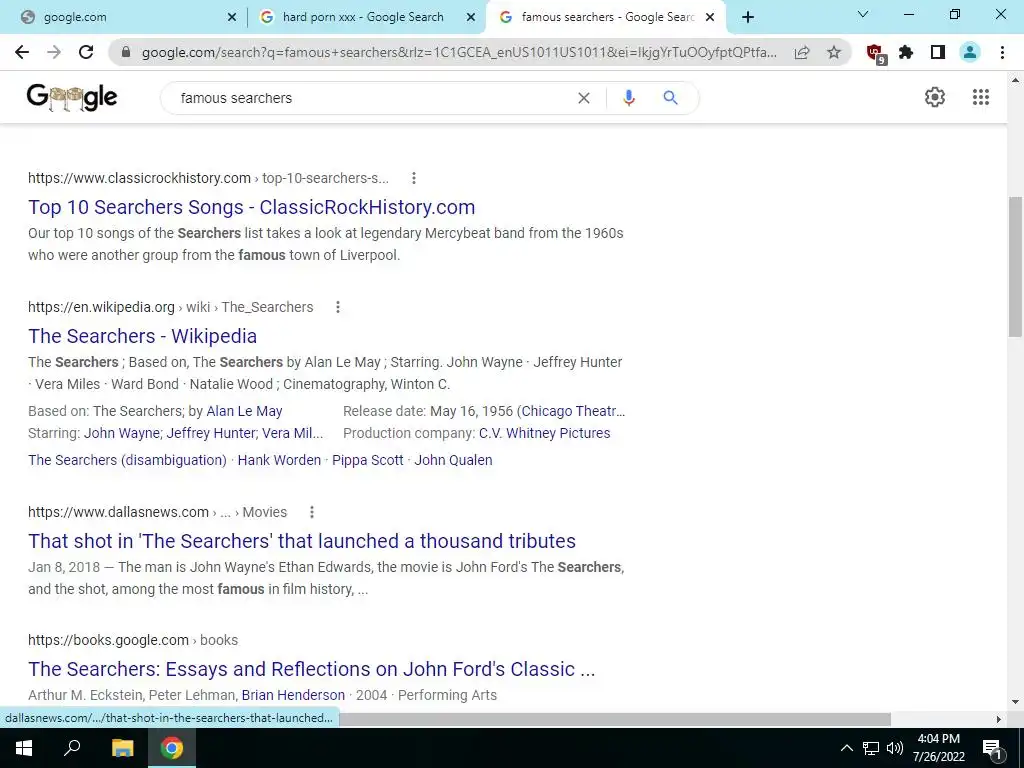This screenshot has height=768, width=1024.
Task: Open Windows taskbar search
Action: pos(72,747)
